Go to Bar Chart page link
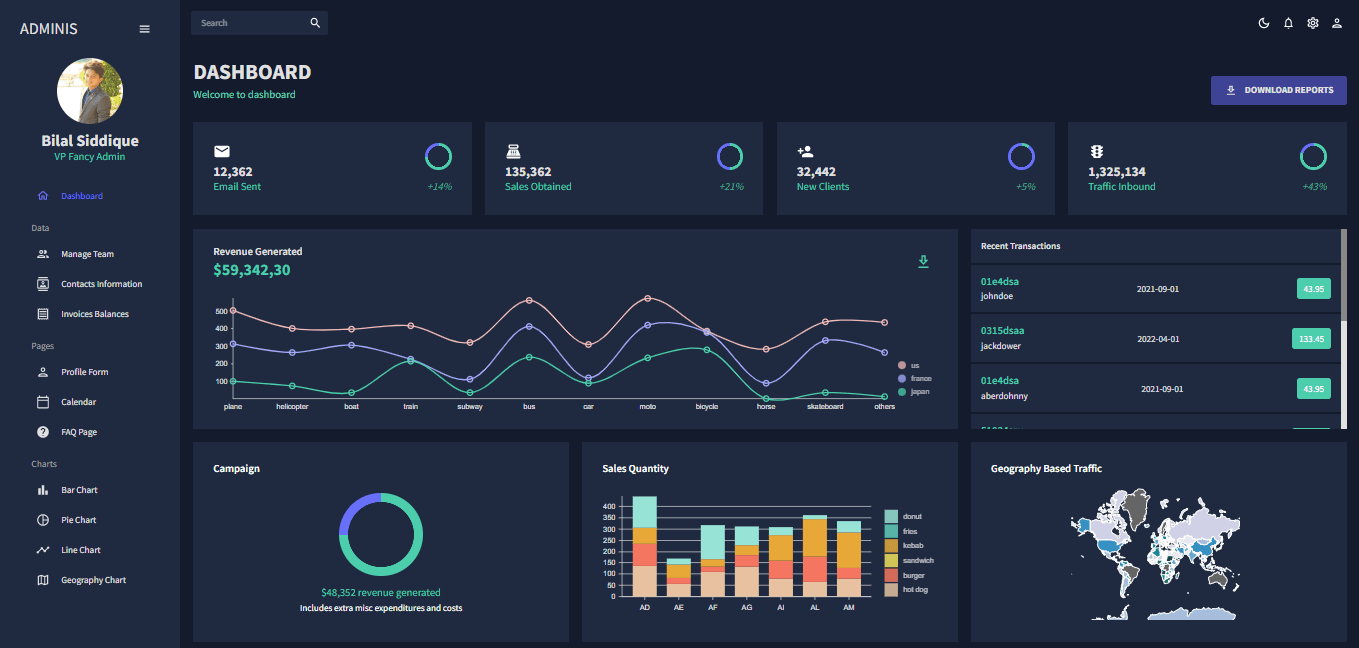1359x648 pixels. 80,490
